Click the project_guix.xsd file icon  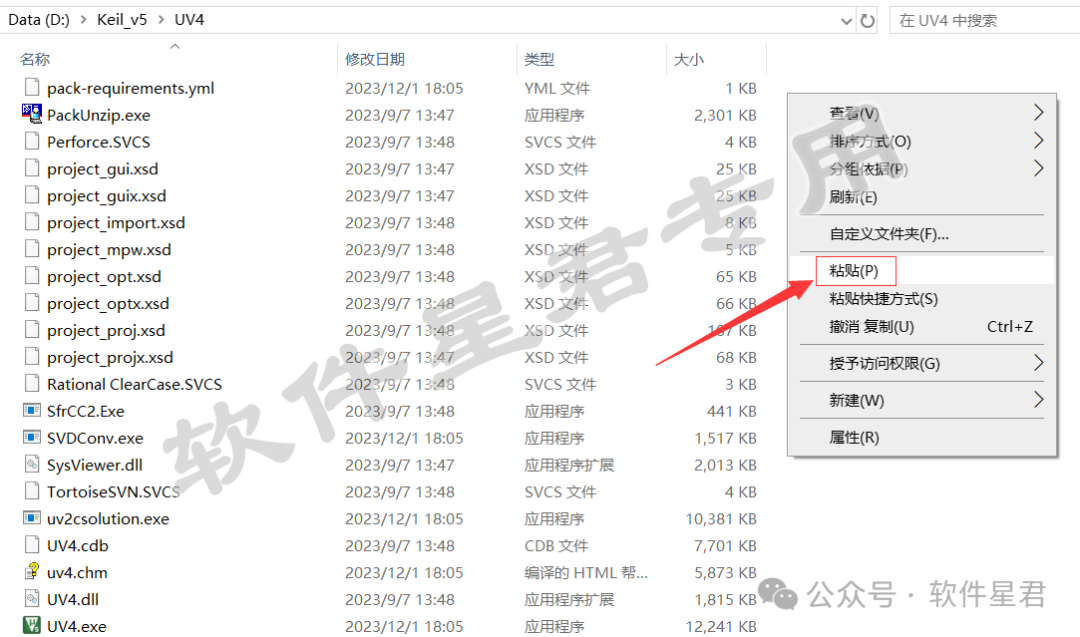point(32,195)
